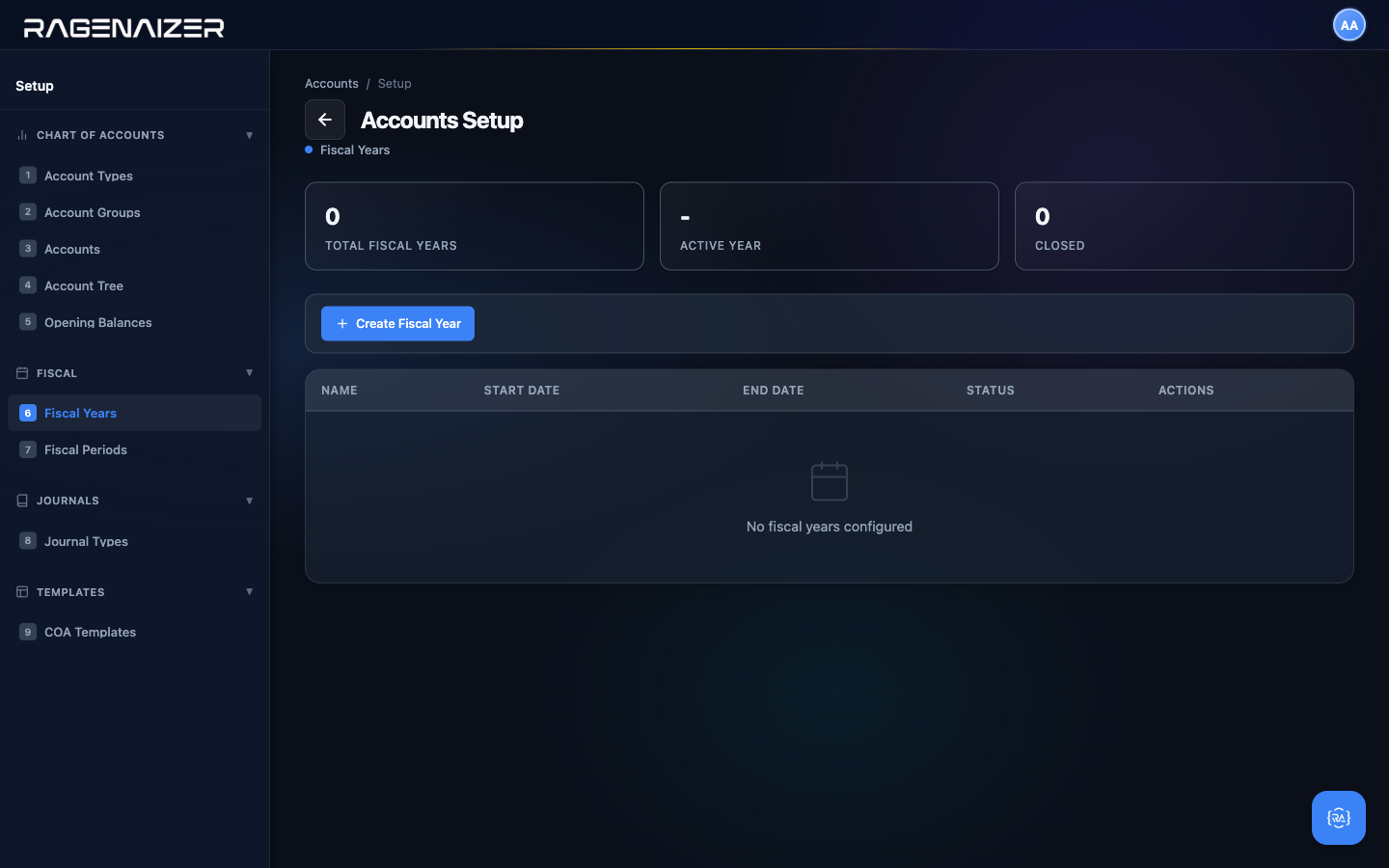Click the Setup sidebar heading

35,86
